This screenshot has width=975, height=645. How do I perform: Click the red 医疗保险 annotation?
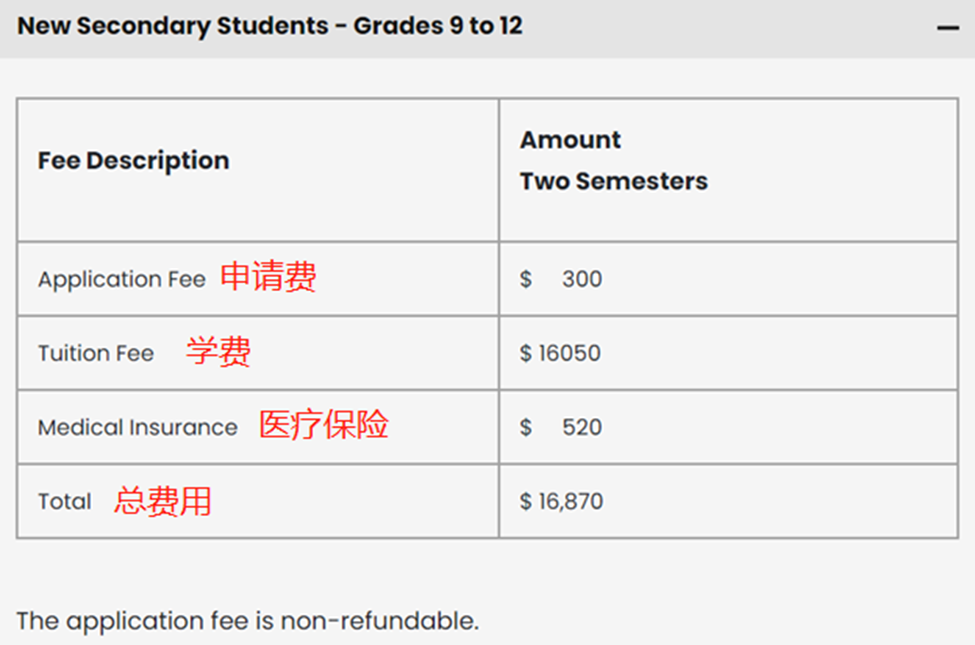[x=323, y=425]
